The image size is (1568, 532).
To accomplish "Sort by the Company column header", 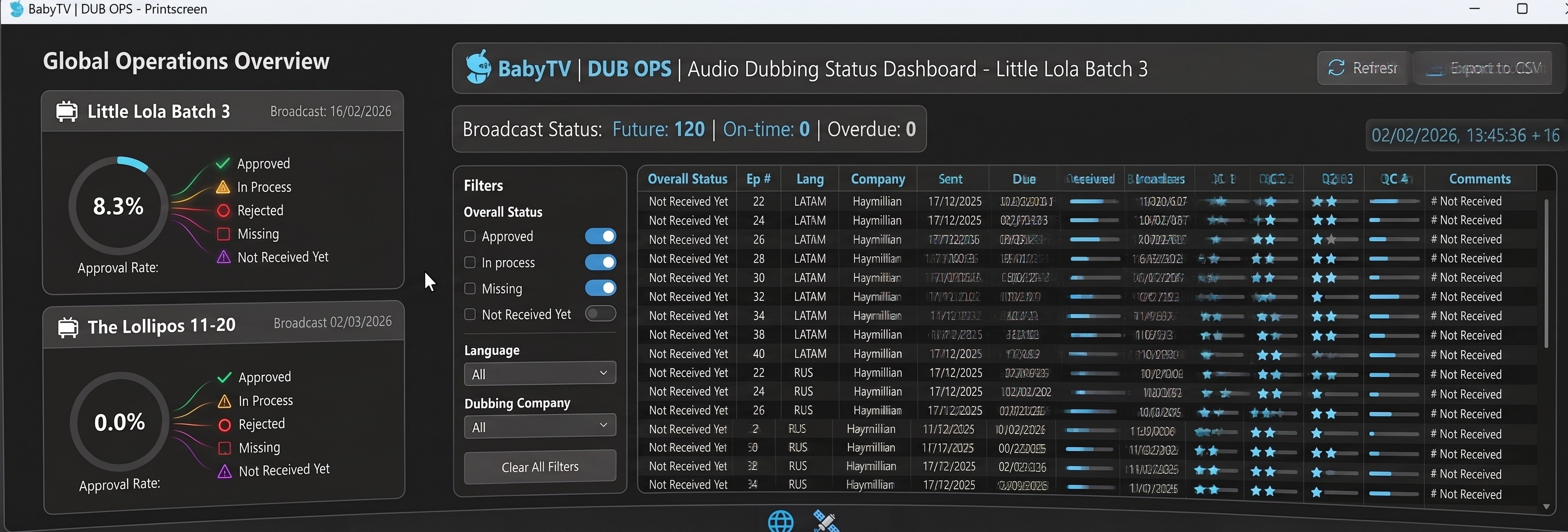I will [x=878, y=179].
